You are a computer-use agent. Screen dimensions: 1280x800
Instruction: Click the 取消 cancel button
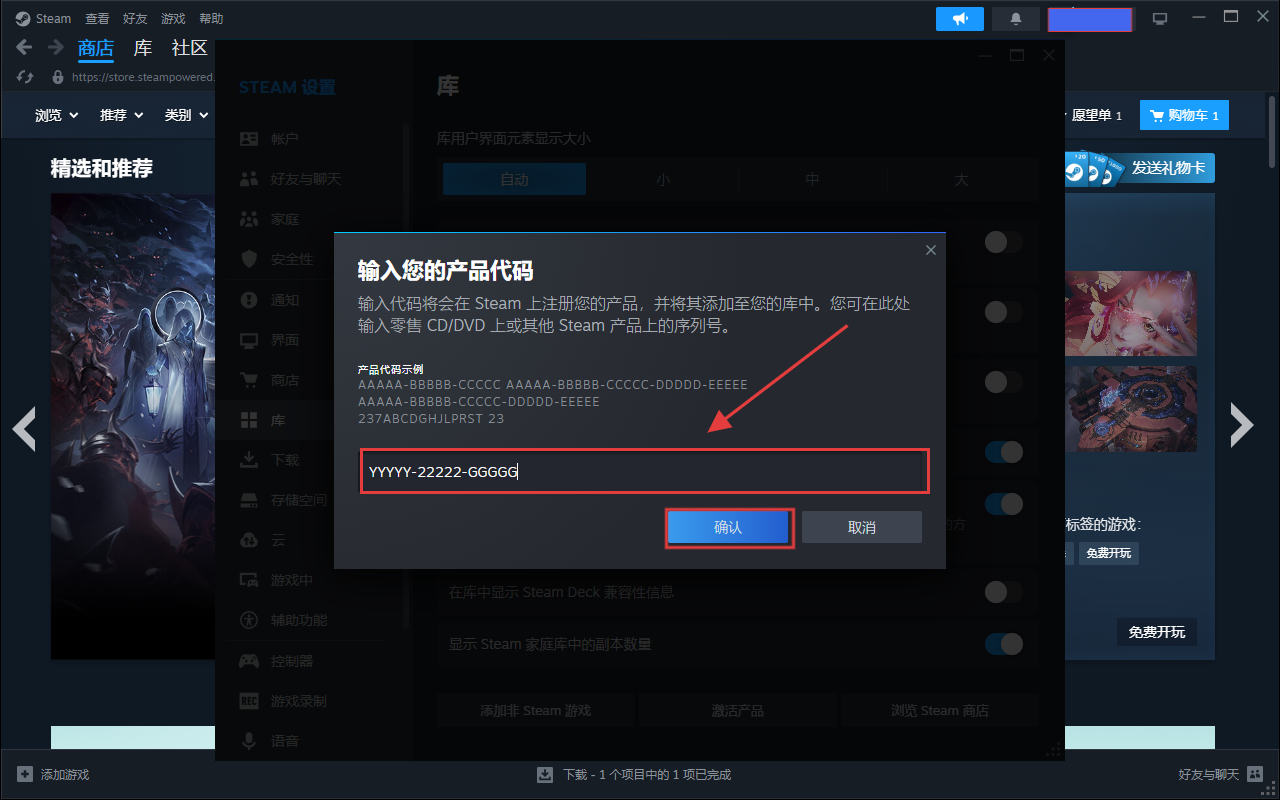[861, 527]
